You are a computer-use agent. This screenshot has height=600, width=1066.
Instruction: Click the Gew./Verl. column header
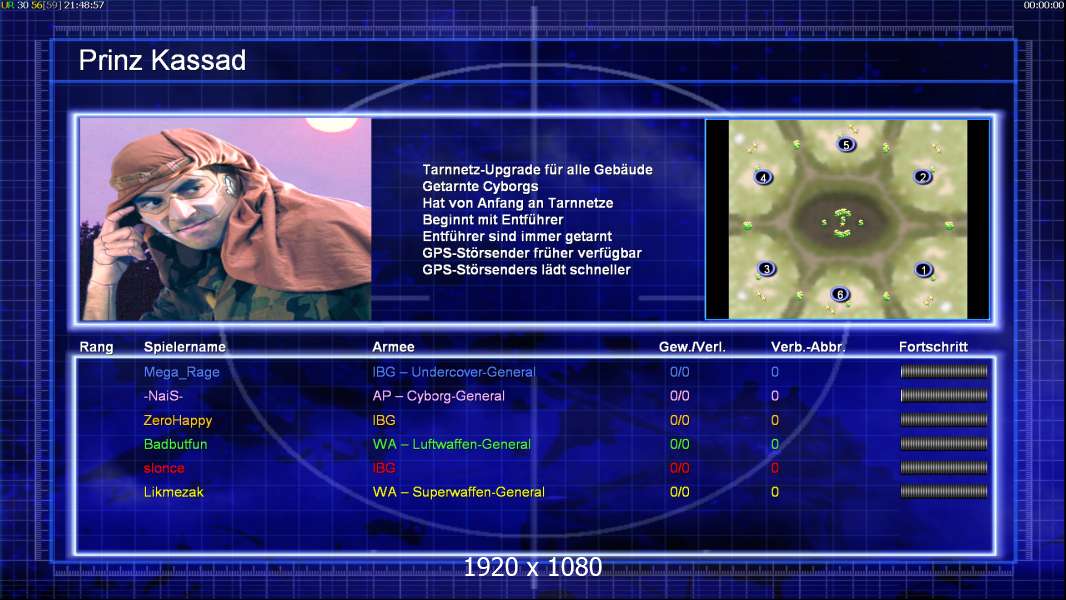point(692,347)
